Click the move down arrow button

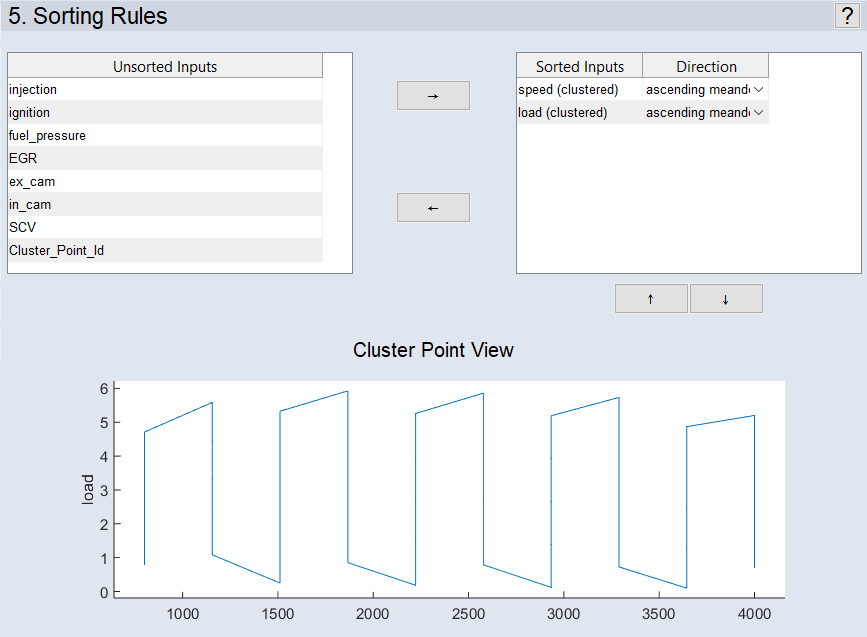(x=726, y=299)
